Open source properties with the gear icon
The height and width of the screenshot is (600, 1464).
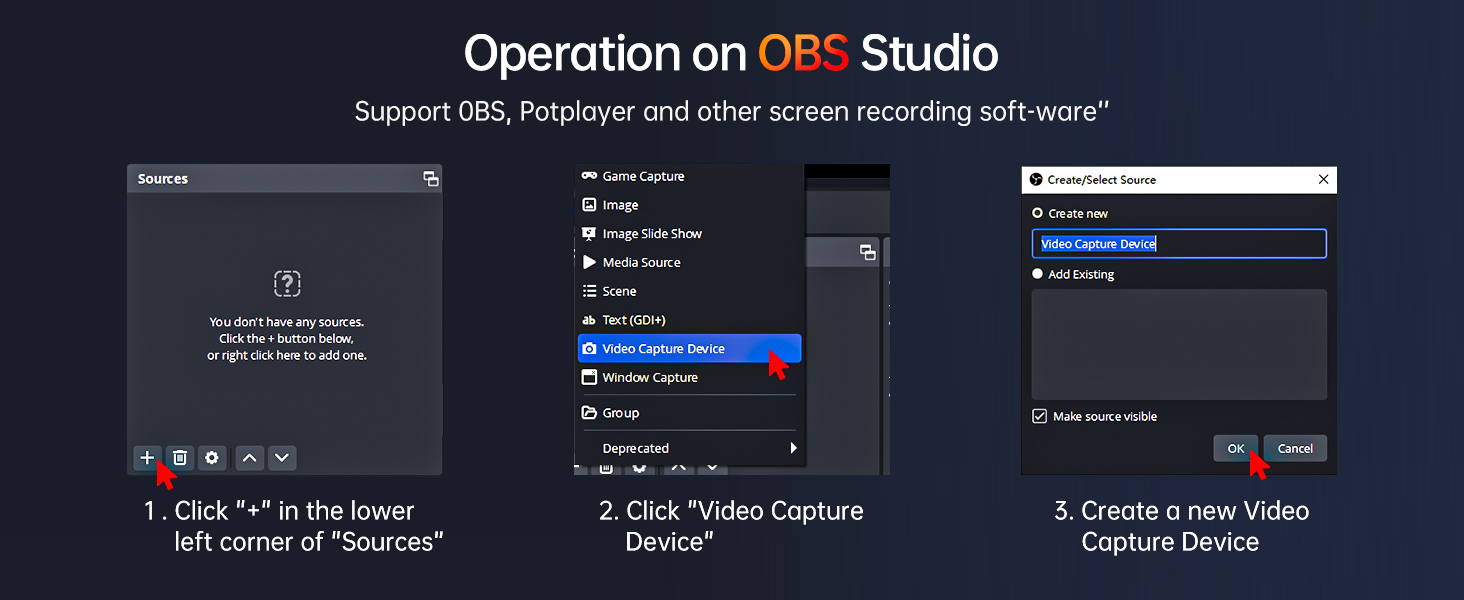tap(212, 457)
